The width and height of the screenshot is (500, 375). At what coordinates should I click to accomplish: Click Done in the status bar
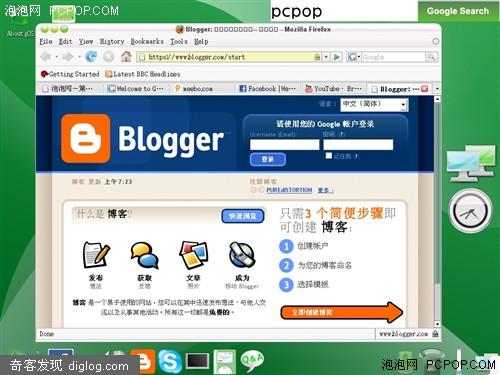(46, 334)
